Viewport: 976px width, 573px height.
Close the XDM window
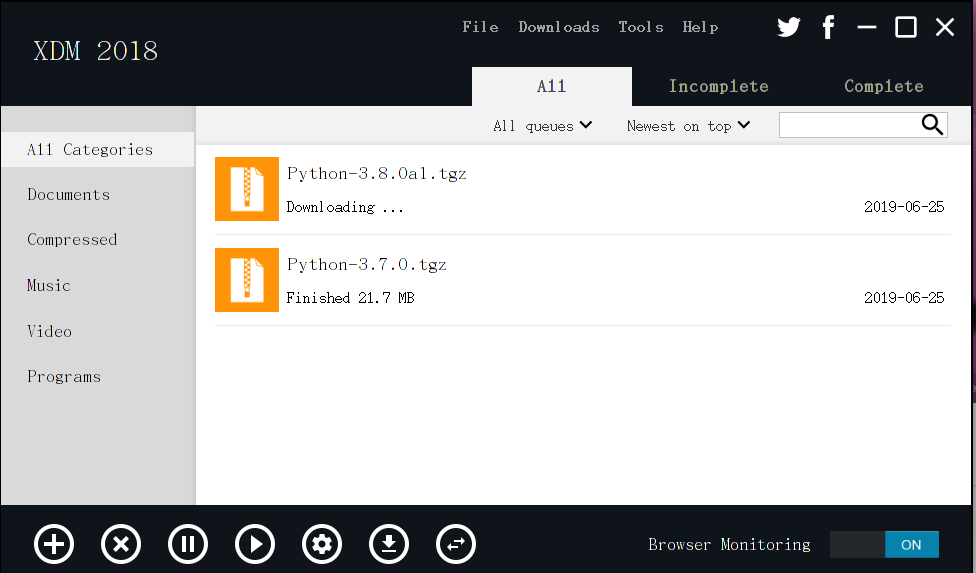(945, 27)
